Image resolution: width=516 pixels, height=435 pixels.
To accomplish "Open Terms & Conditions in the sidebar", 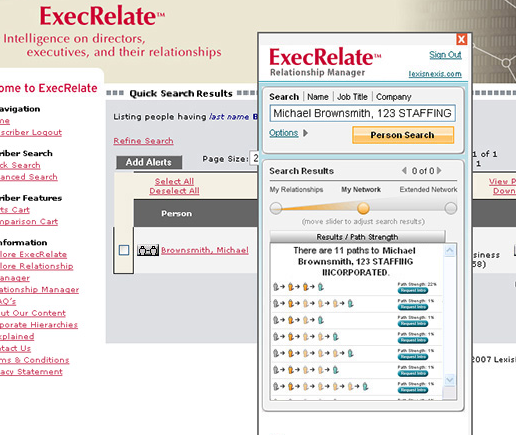I will click(x=35, y=360).
